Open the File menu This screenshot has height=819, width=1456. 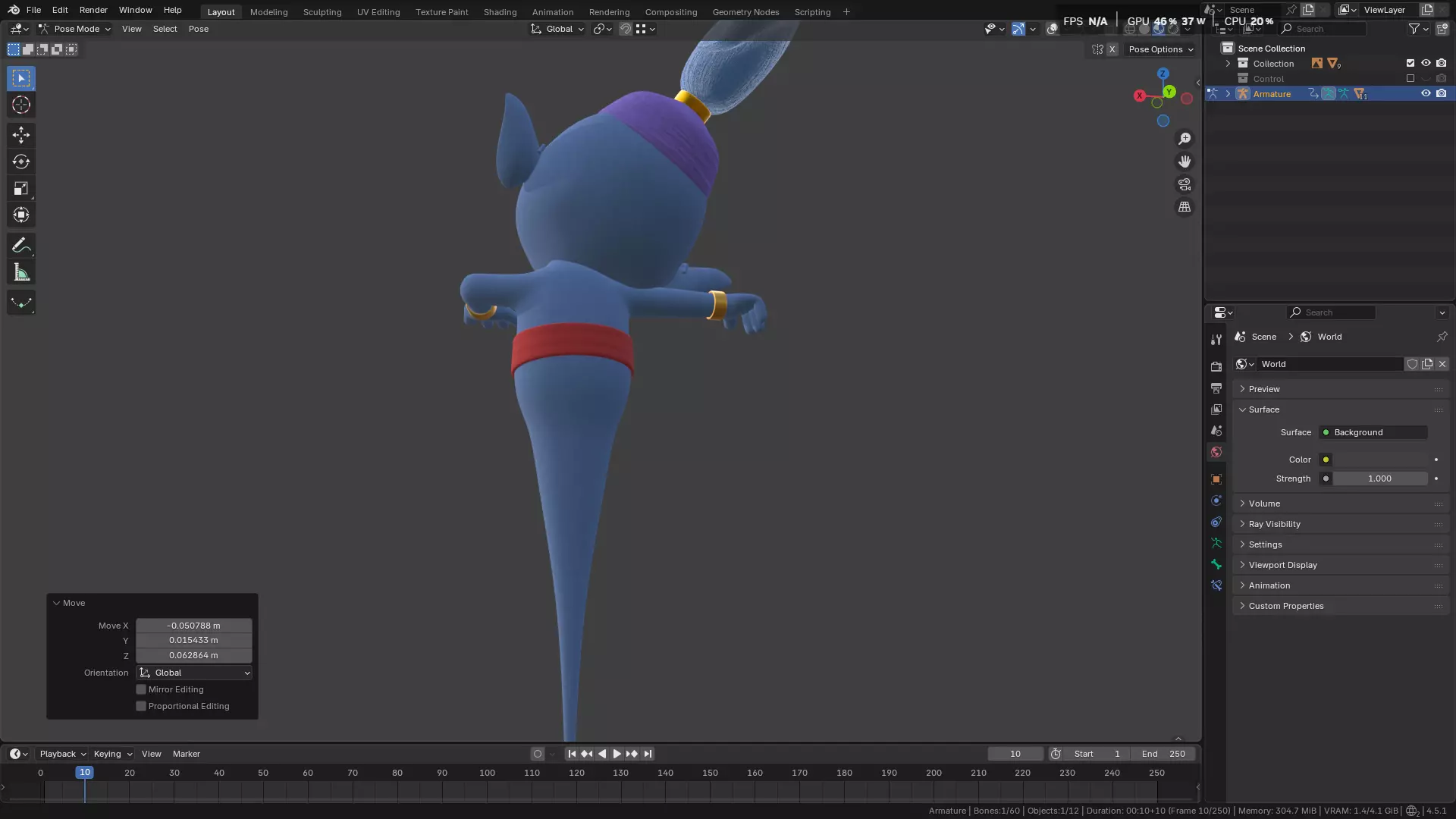pyautogui.click(x=33, y=10)
